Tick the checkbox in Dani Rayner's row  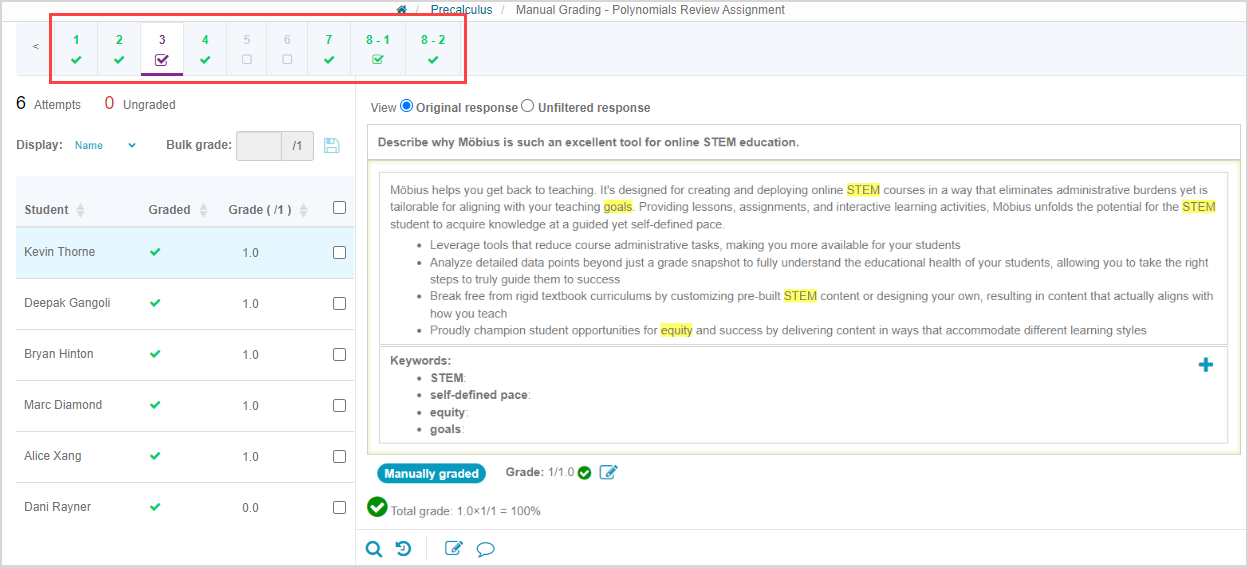point(339,507)
